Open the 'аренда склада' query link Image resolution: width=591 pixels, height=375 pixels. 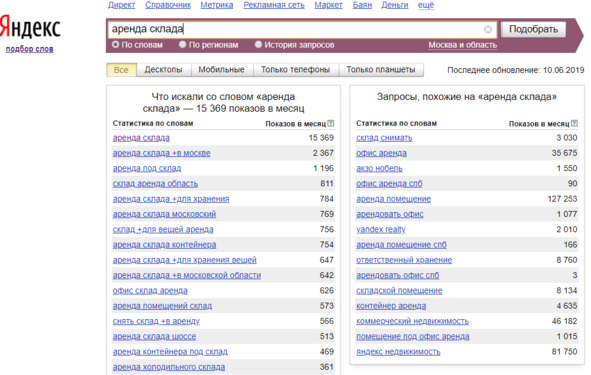[141, 138]
